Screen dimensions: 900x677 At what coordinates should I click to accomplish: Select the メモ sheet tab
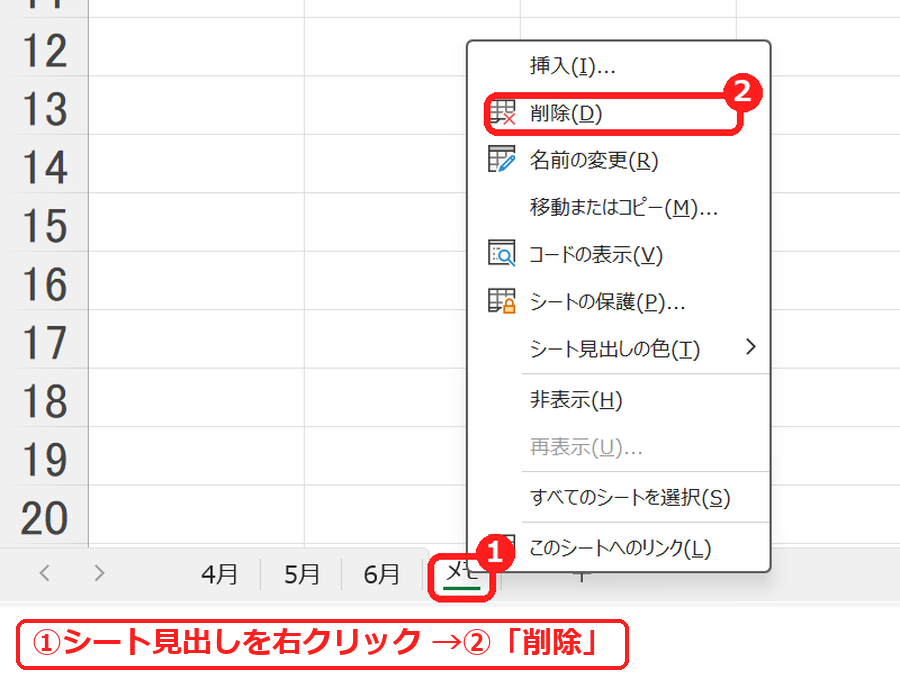point(461,574)
